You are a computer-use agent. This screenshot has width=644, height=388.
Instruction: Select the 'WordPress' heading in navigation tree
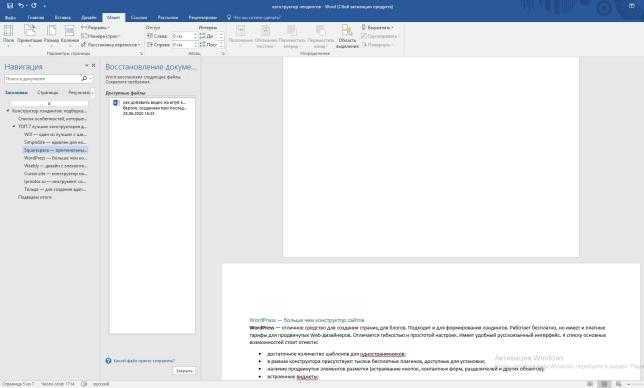click(55, 158)
